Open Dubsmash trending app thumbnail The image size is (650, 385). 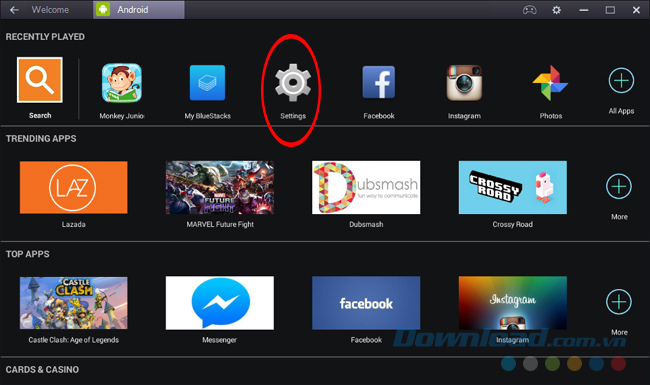[x=366, y=187]
